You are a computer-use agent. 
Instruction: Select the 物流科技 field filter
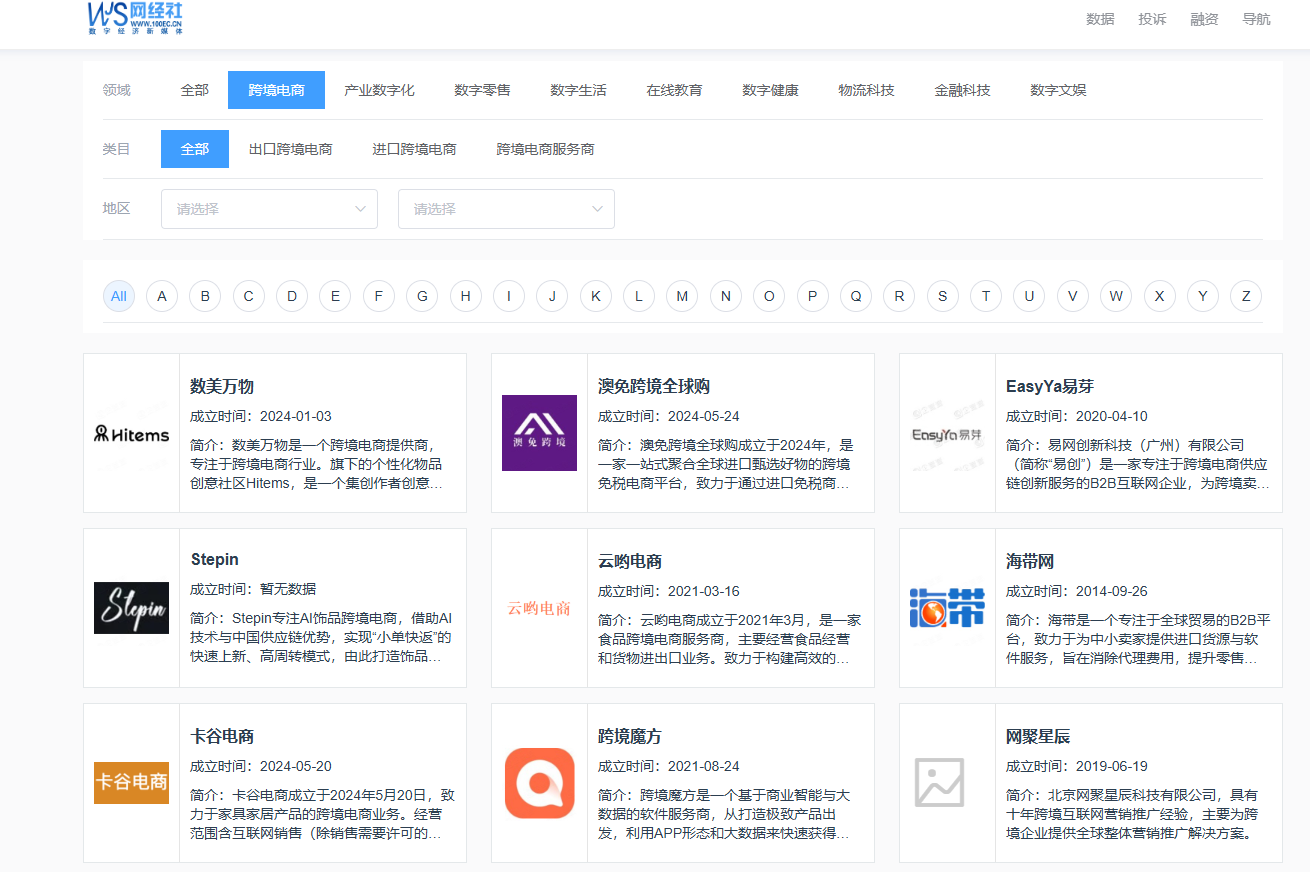[x=866, y=90]
